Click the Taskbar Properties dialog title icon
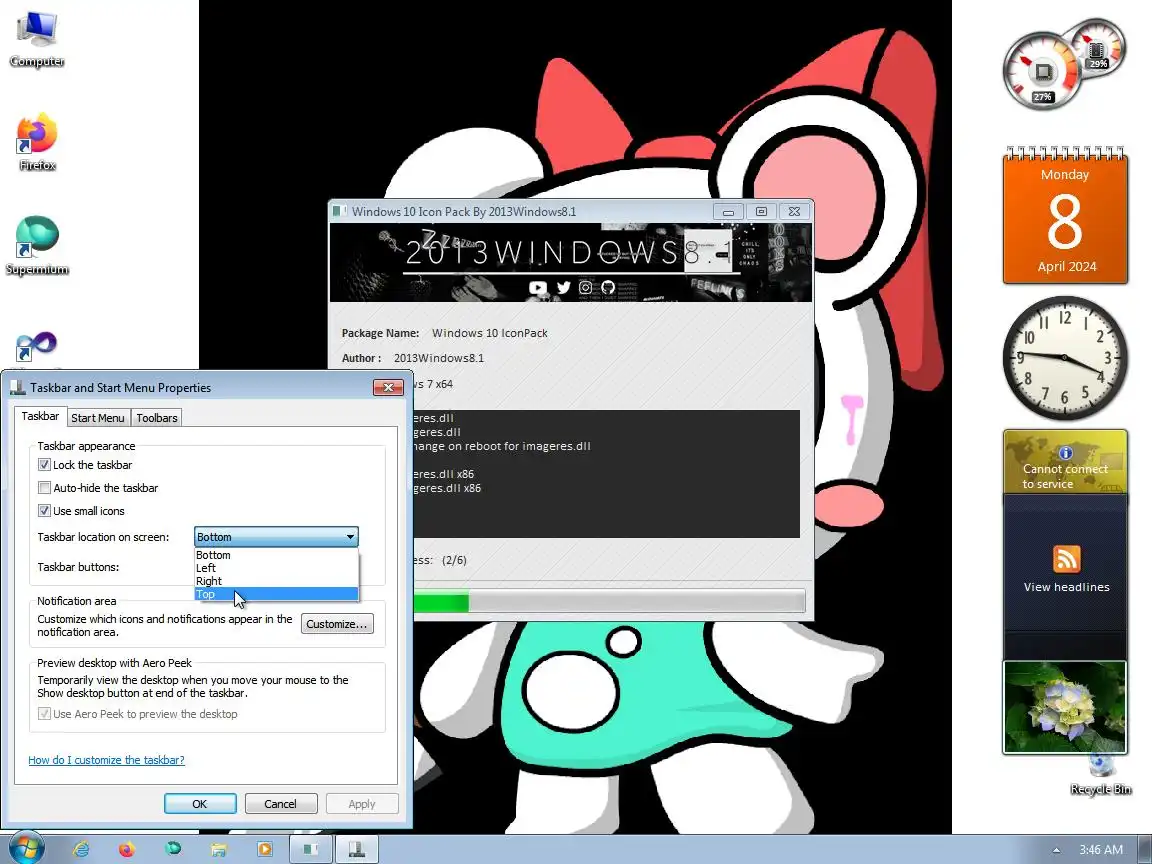Image resolution: width=1152 pixels, height=864 pixels. click(x=18, y=387)
